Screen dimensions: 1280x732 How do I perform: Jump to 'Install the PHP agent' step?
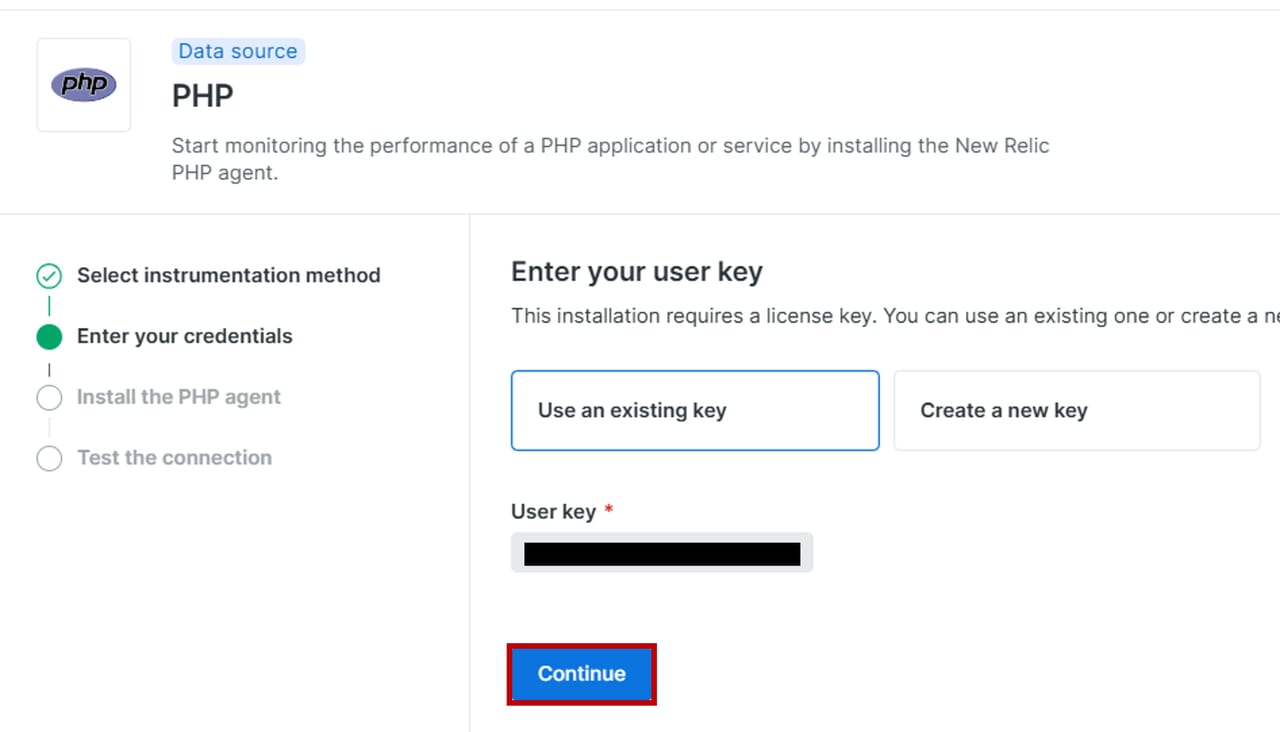178,397
